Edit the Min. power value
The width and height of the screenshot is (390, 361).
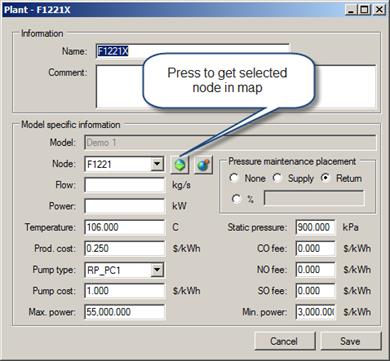315,312
